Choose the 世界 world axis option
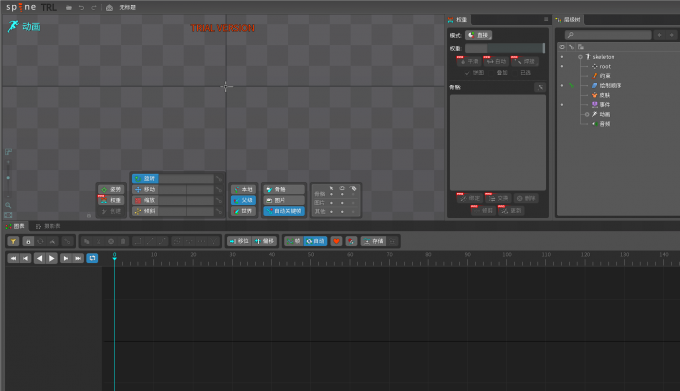The image size is (680, 391). click(243, 211)
